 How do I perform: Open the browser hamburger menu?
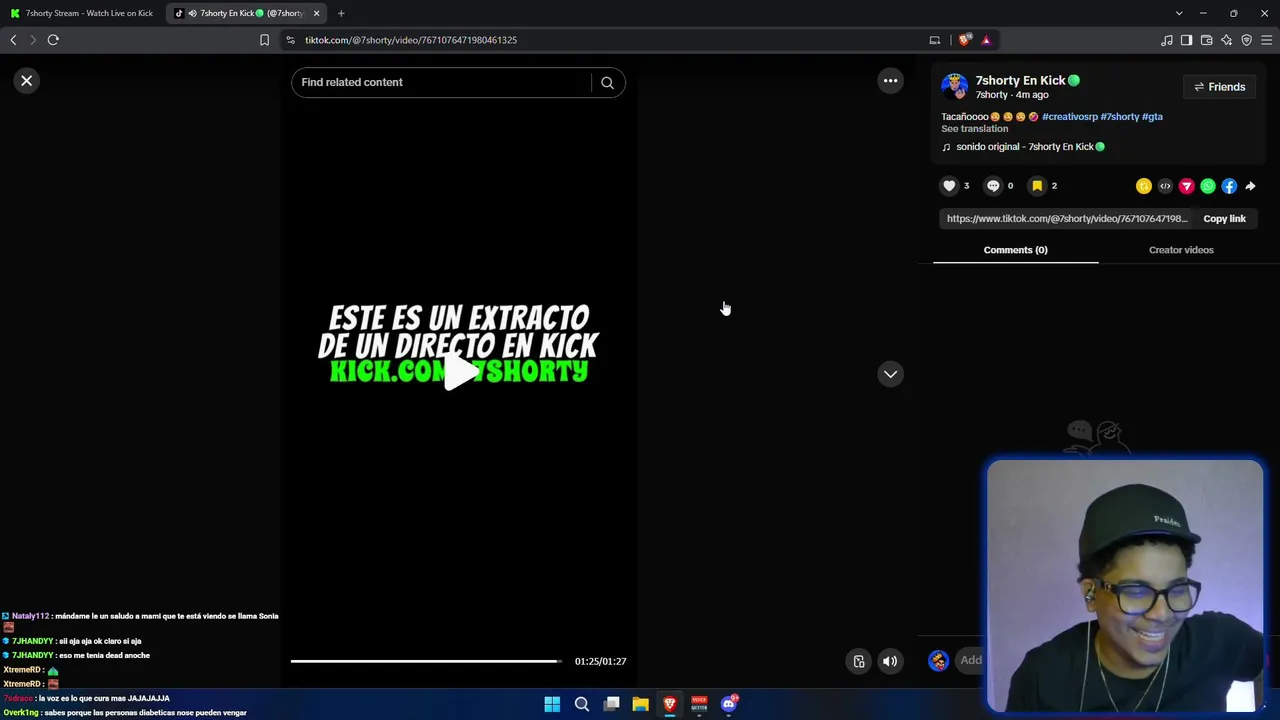tap(1266, 40)
